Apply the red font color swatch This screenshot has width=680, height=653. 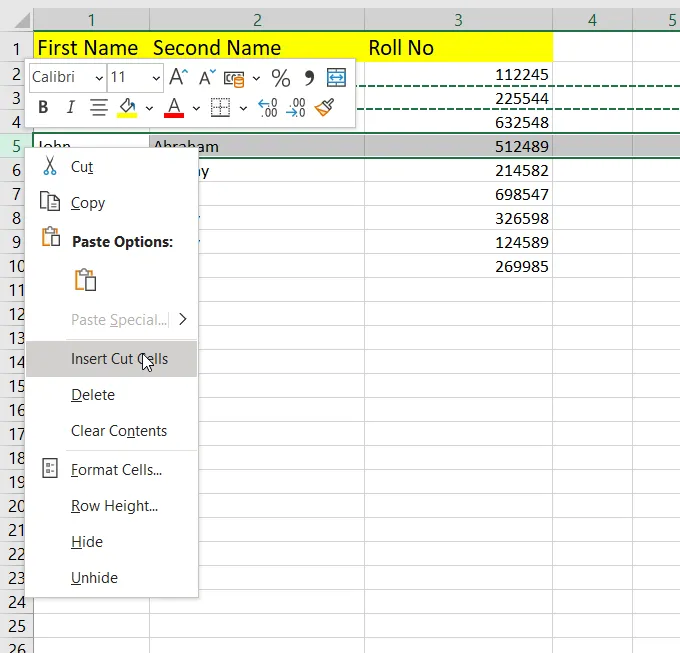[x=174, y=107]
